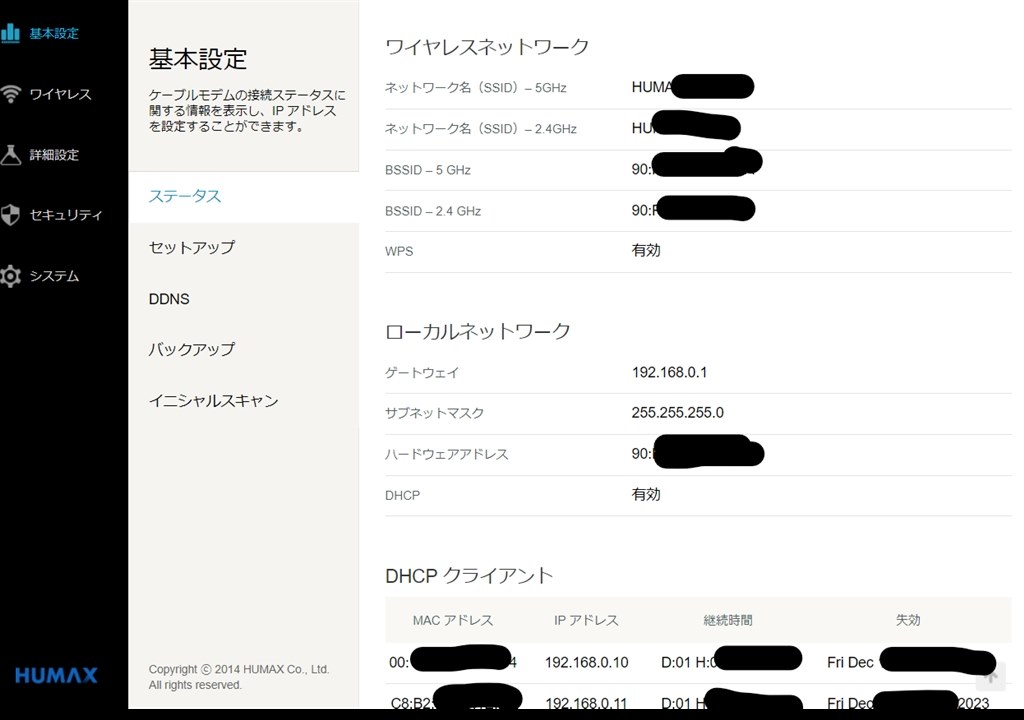
Task: Click the gateway value 192.168.0.1
Action: [x=669, y=372]
